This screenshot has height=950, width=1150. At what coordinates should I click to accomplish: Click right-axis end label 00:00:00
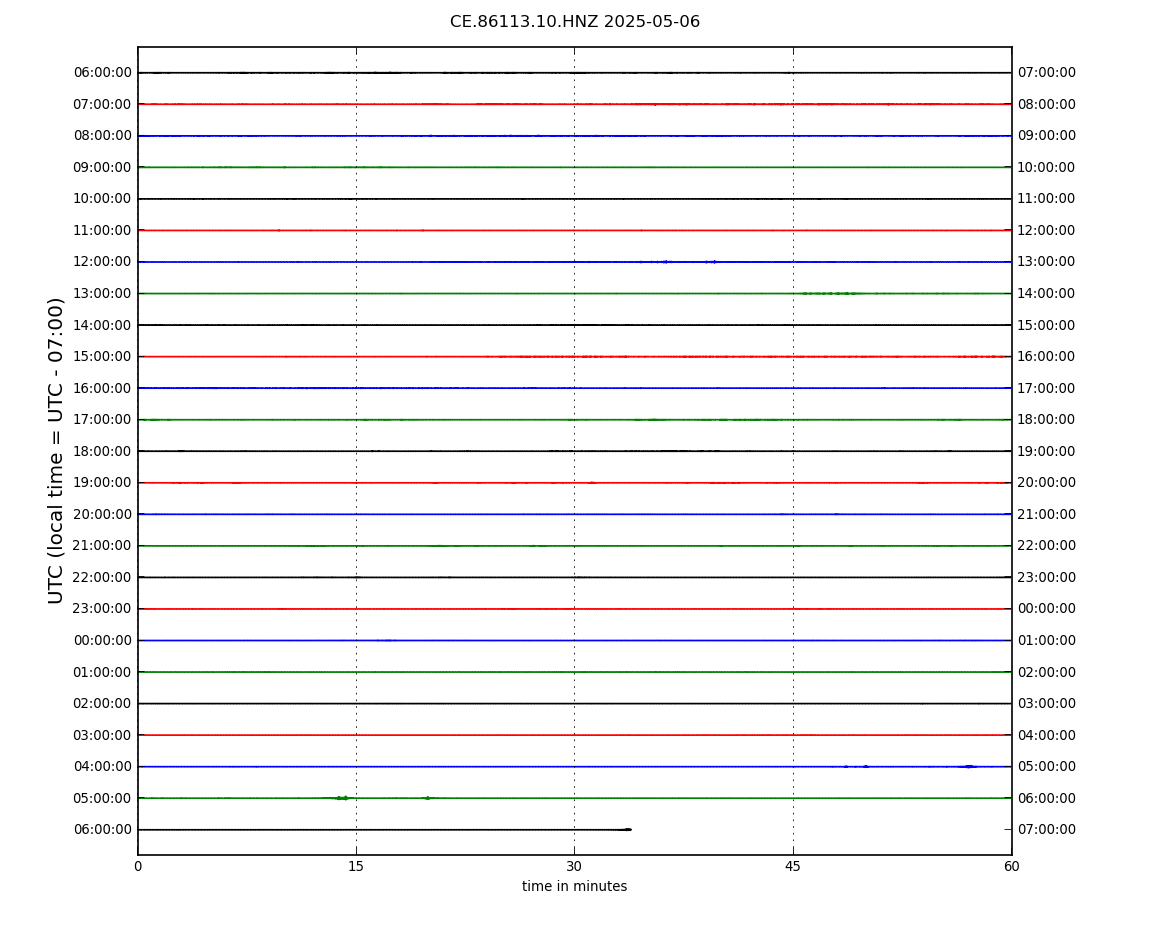click(x=1047, y=609)
